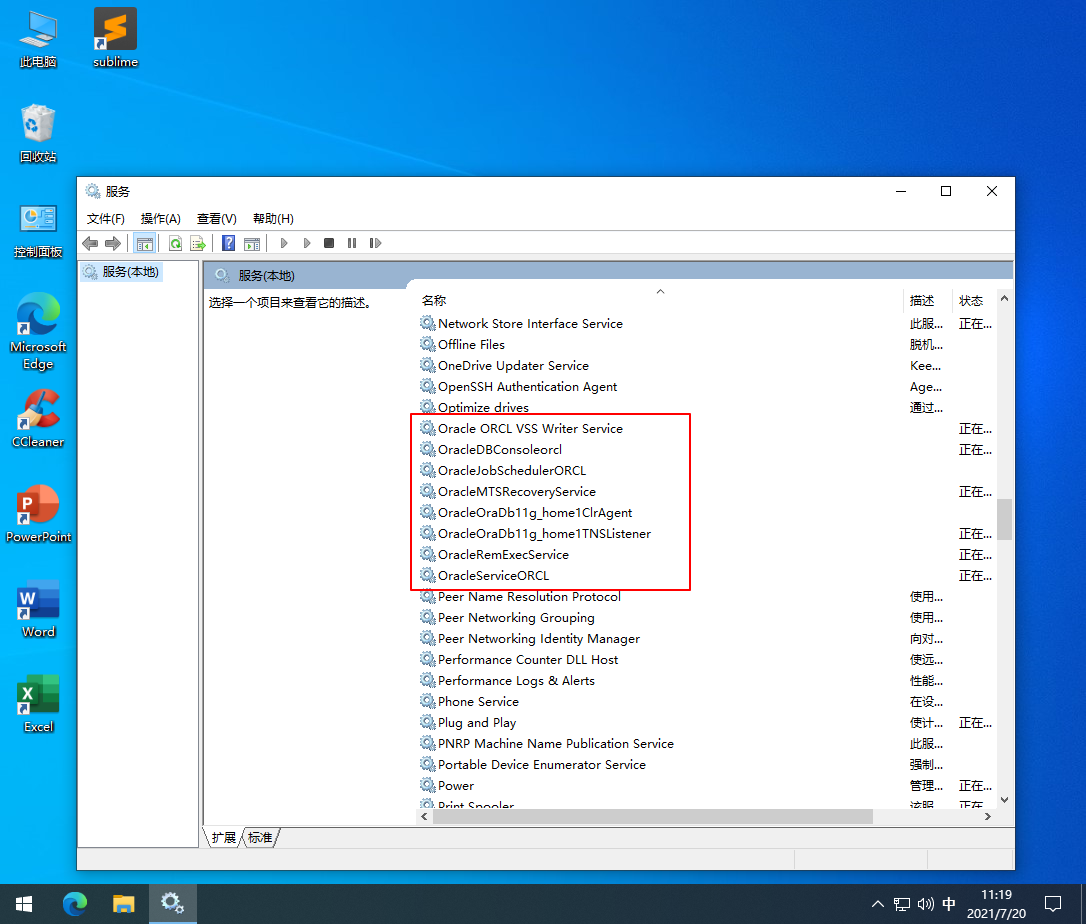Click the volume icon in system tray
Screen dimensions: 1086x924
[925, 904]
